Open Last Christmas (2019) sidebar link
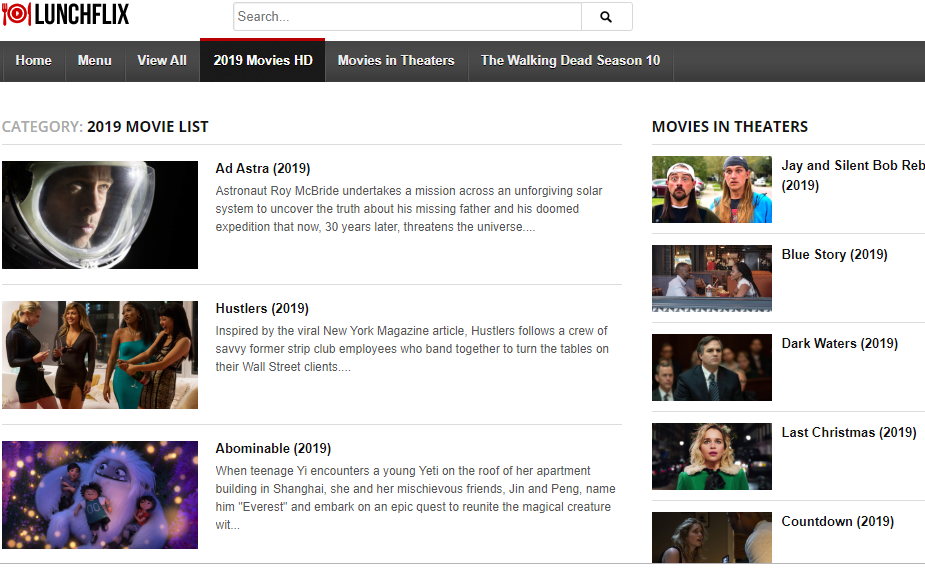Viewport: 925px width, 568px height. (x=849, y=433)
